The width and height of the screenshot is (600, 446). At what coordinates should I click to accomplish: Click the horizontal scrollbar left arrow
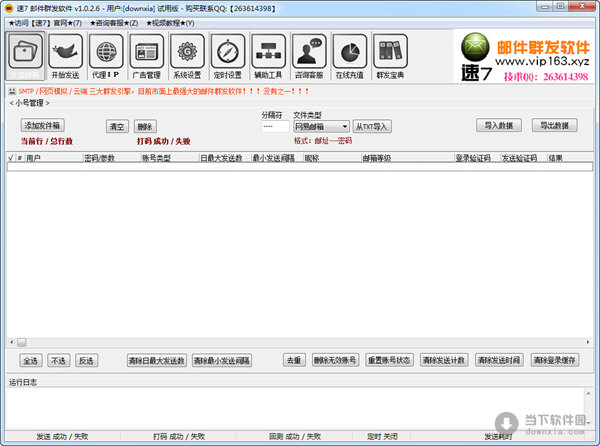[x=11, y=342]
